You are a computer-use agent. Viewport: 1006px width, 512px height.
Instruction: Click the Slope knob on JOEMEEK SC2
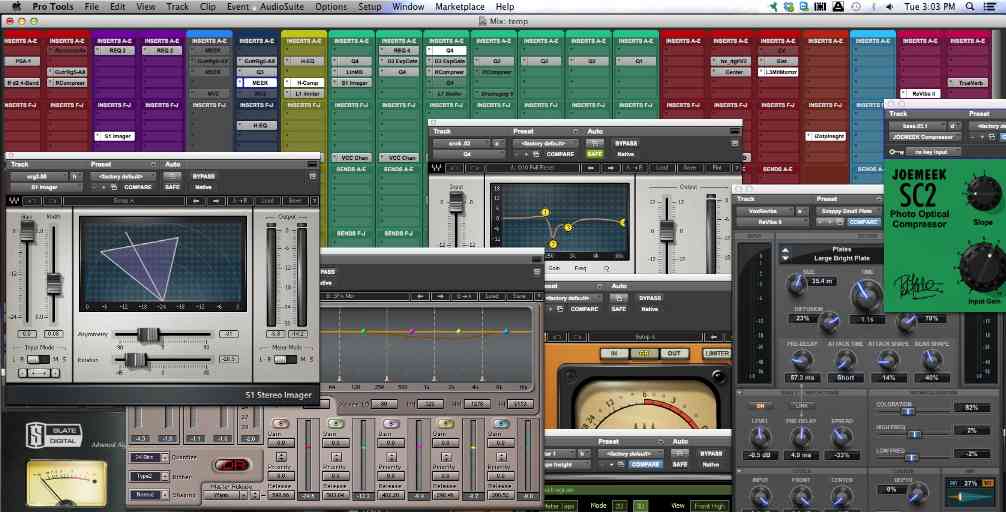[983, 194]
